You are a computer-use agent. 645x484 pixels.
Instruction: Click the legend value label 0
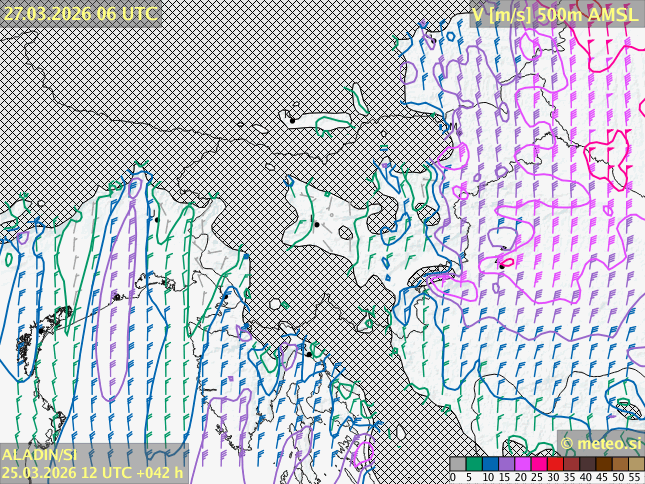click(x=452, y=478)
